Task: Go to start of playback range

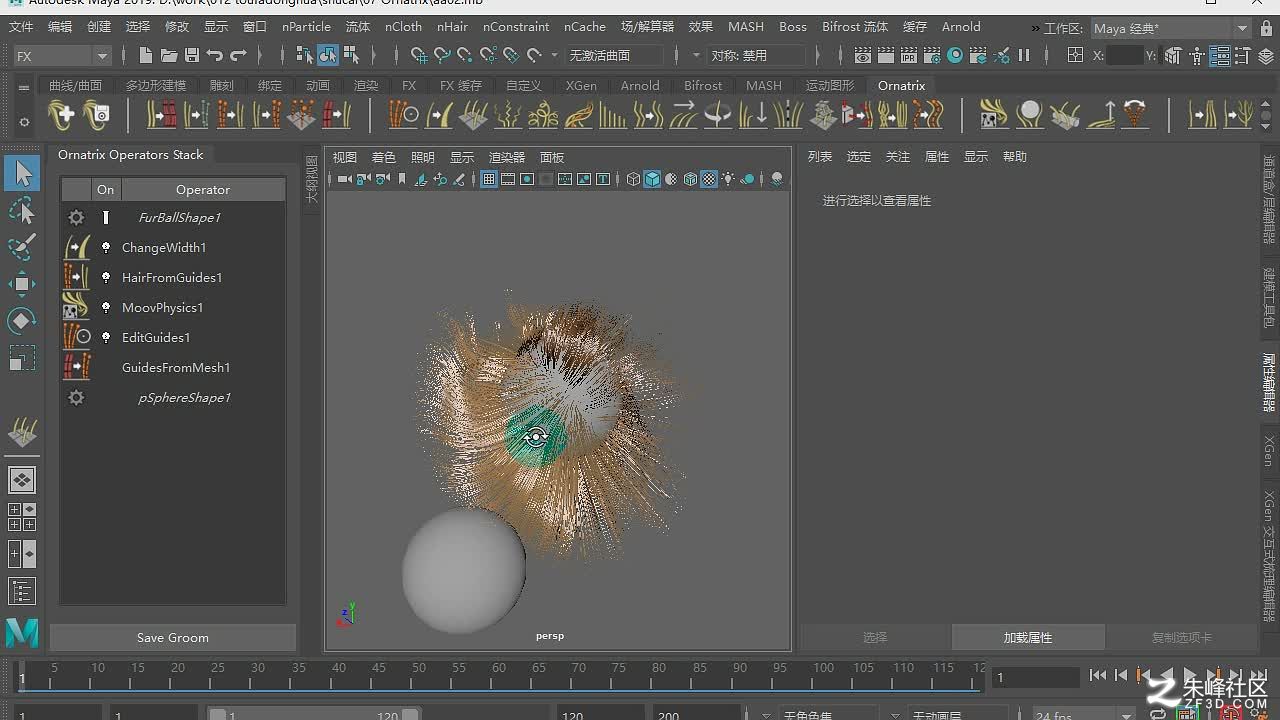Action: [x=1098, y=677]
